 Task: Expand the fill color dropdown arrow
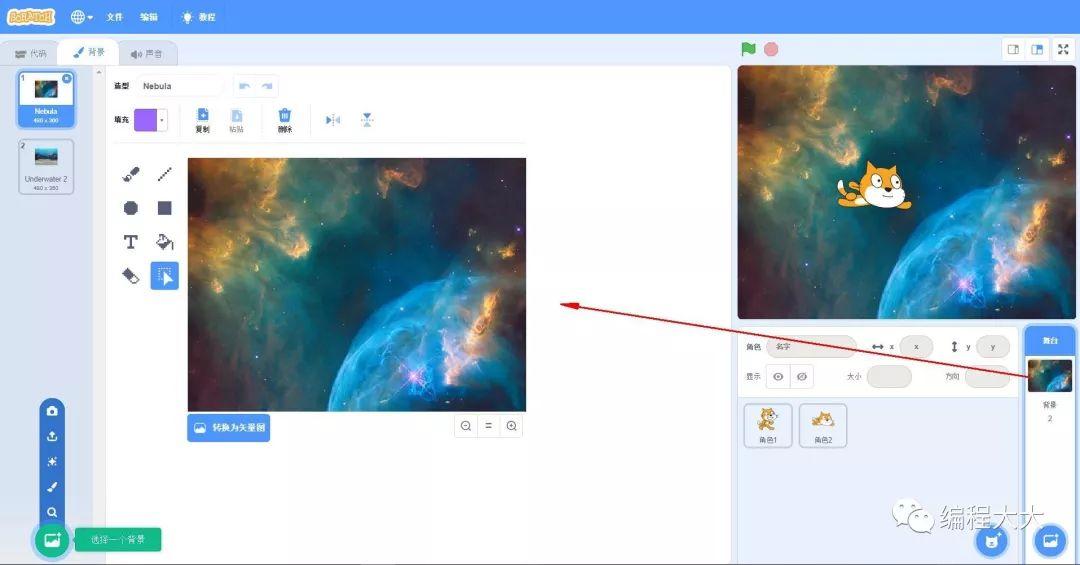pos(162,119)
